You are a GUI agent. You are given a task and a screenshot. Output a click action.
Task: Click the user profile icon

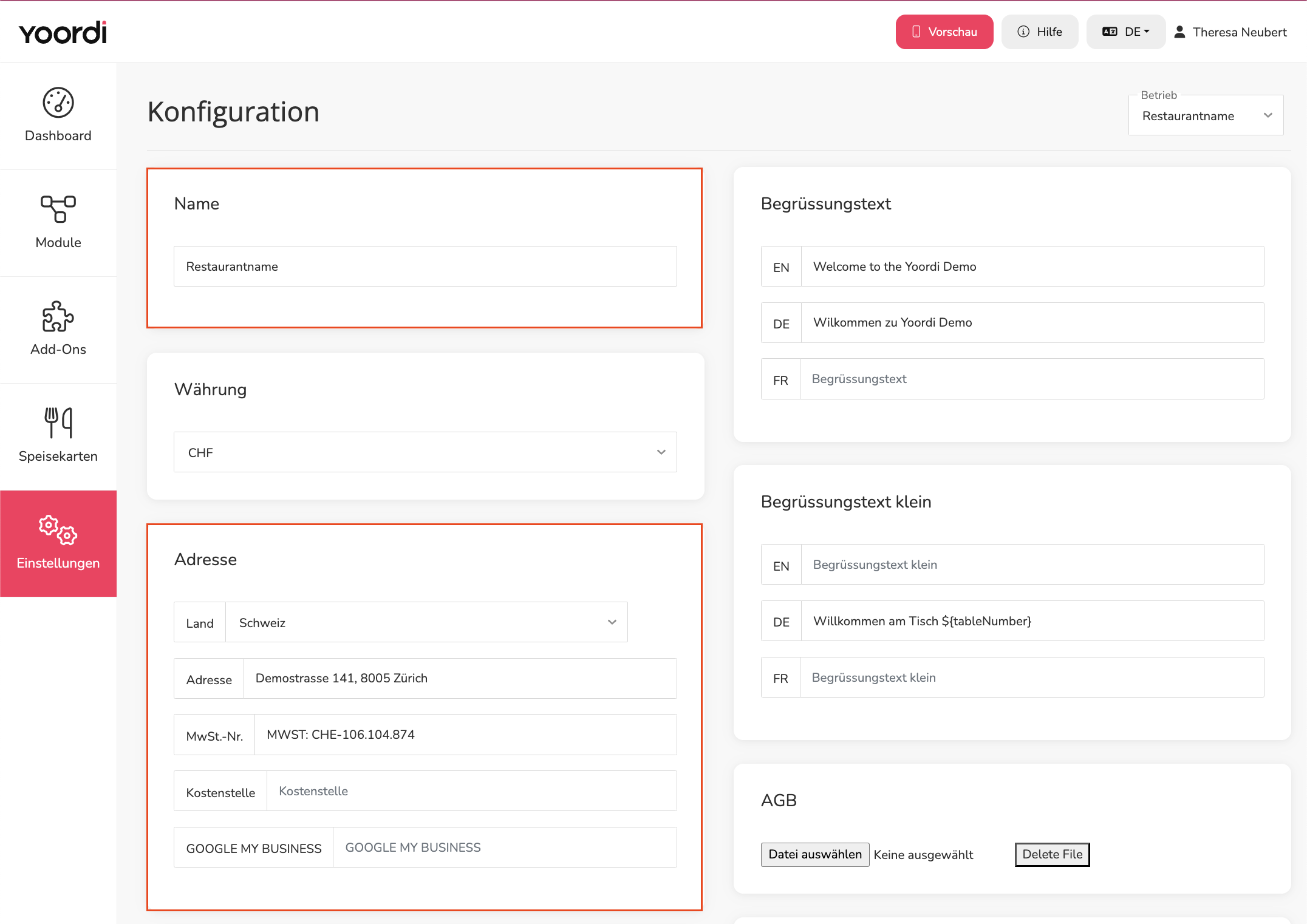pos(1179,32)
